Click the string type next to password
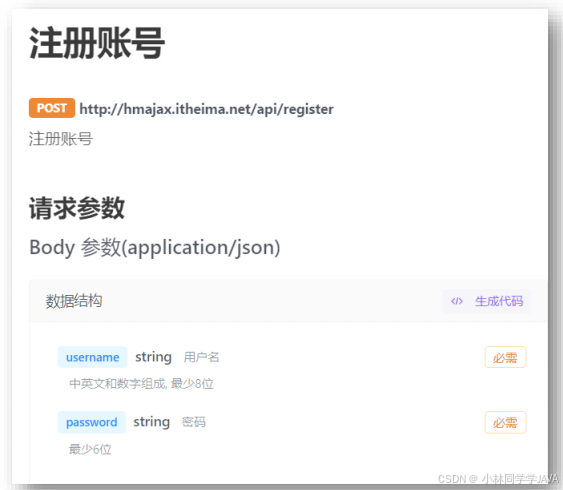This screenshot has height=490, width=563. click(152, 422)
